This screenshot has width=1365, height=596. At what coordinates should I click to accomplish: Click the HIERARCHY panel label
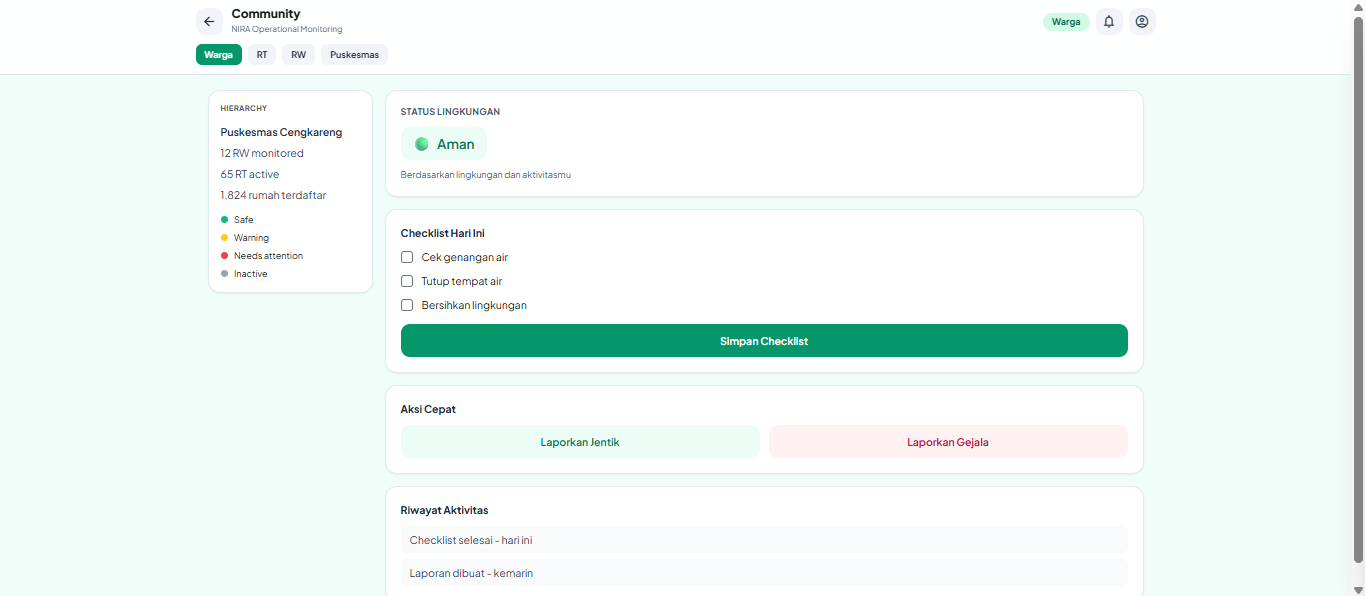[244, 108]
